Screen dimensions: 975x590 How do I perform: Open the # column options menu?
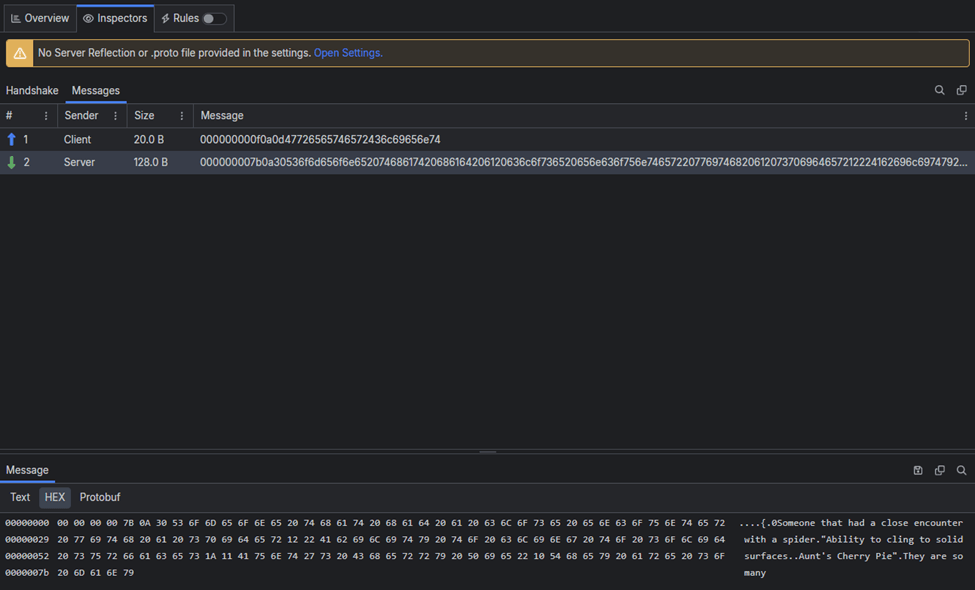click(45, 116)
